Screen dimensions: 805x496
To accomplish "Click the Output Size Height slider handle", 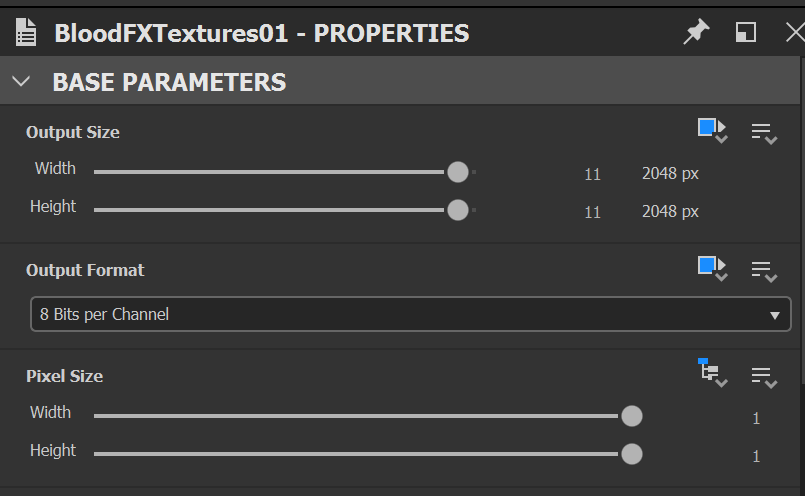I will 458,210.
